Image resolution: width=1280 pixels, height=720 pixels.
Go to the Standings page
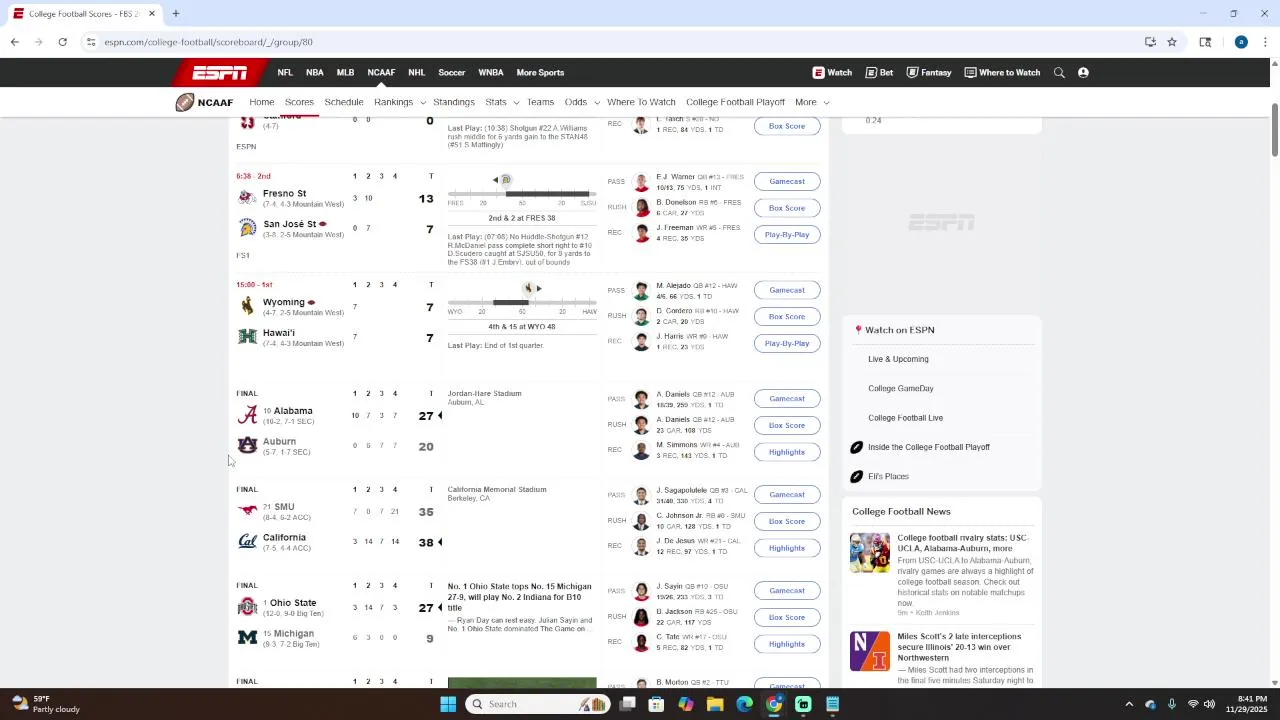pyautogui.click(x=454, y=102)
